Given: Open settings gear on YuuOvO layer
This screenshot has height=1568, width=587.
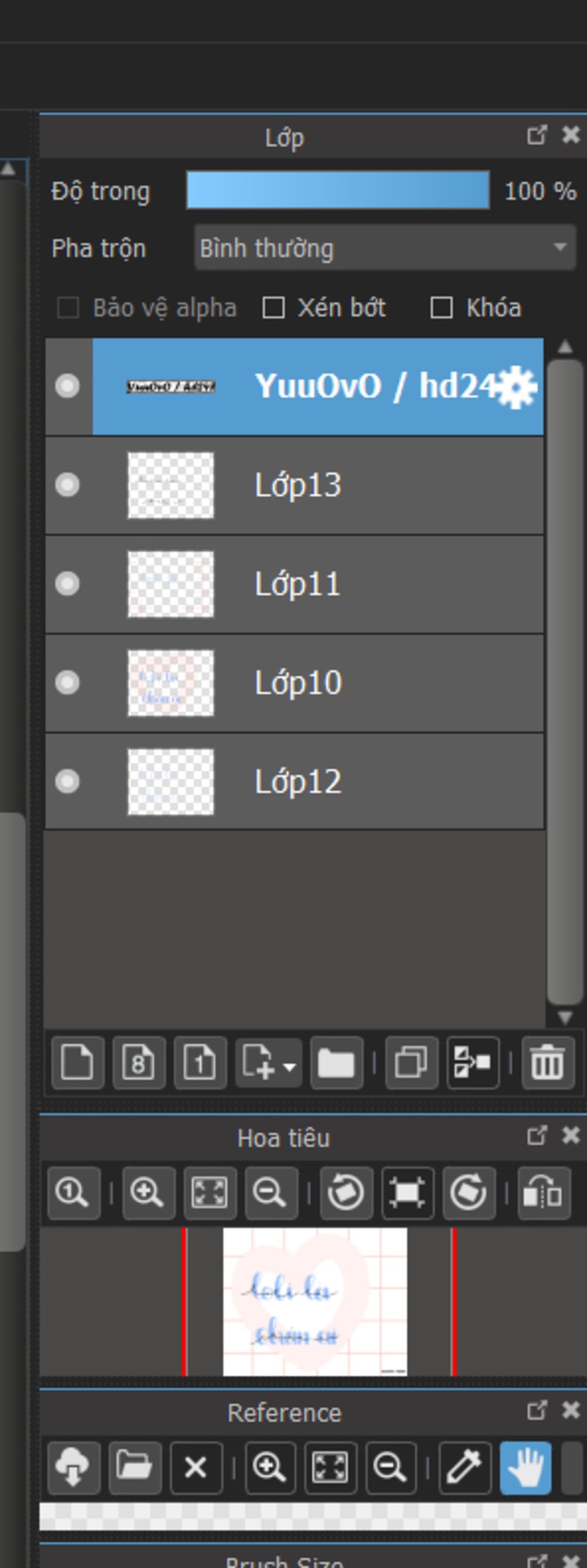Looking at the screenshot, I should [x=516, y=387].
